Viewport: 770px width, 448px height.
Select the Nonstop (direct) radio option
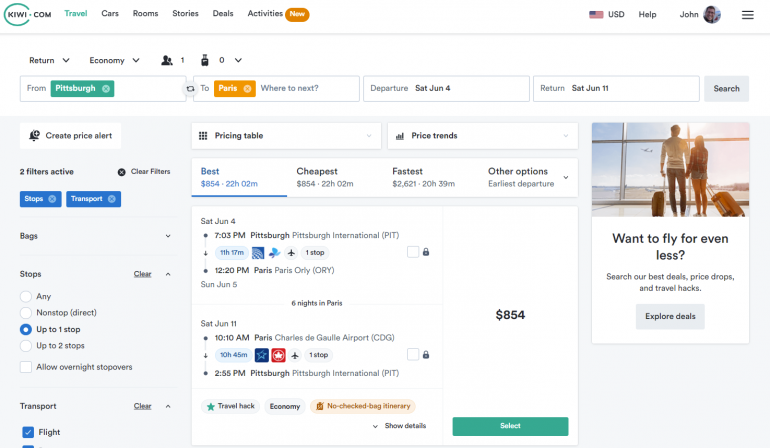click(26, 312)
